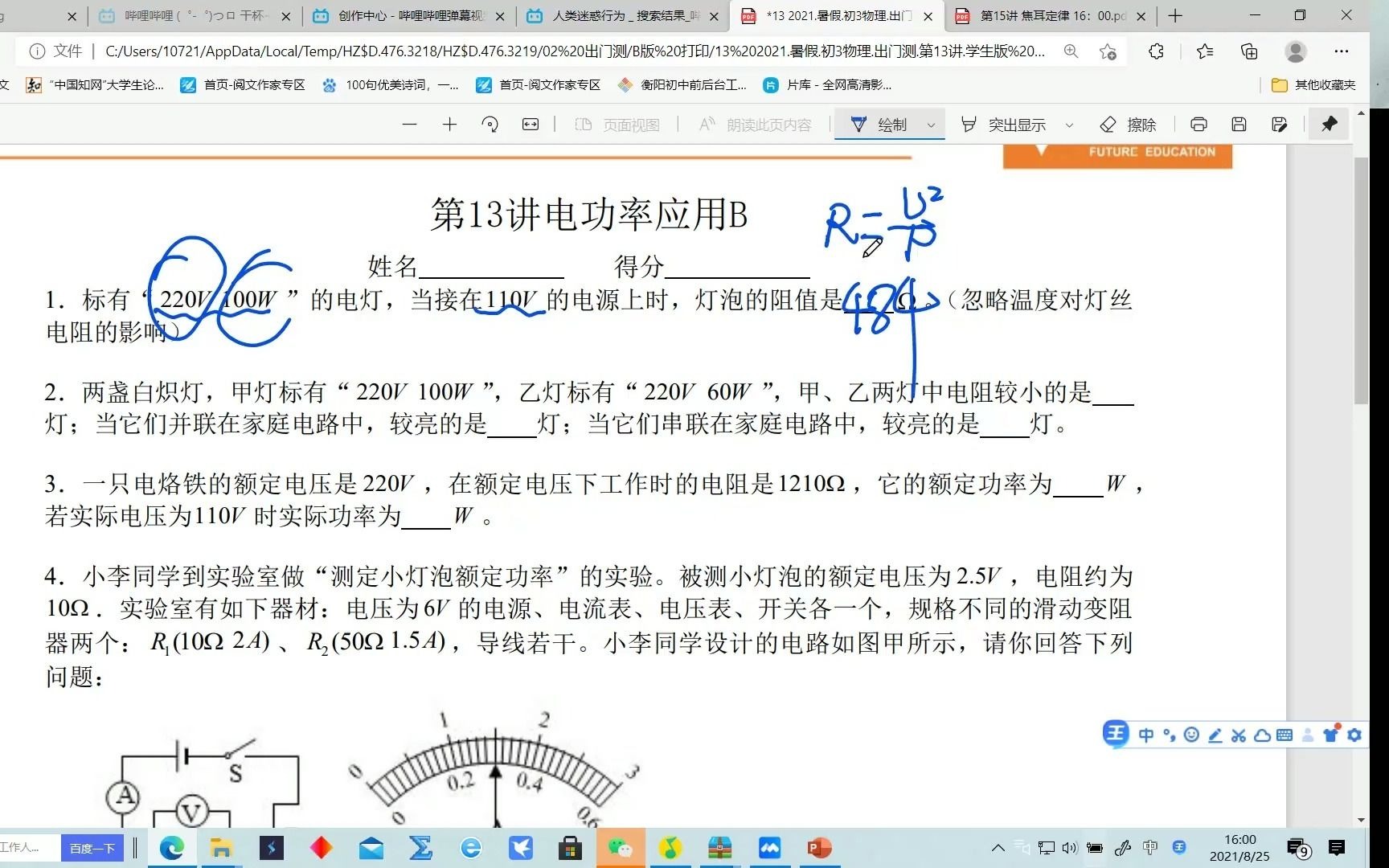Show hidden system tray icons
1389x868 pixels.
point(998,848)
